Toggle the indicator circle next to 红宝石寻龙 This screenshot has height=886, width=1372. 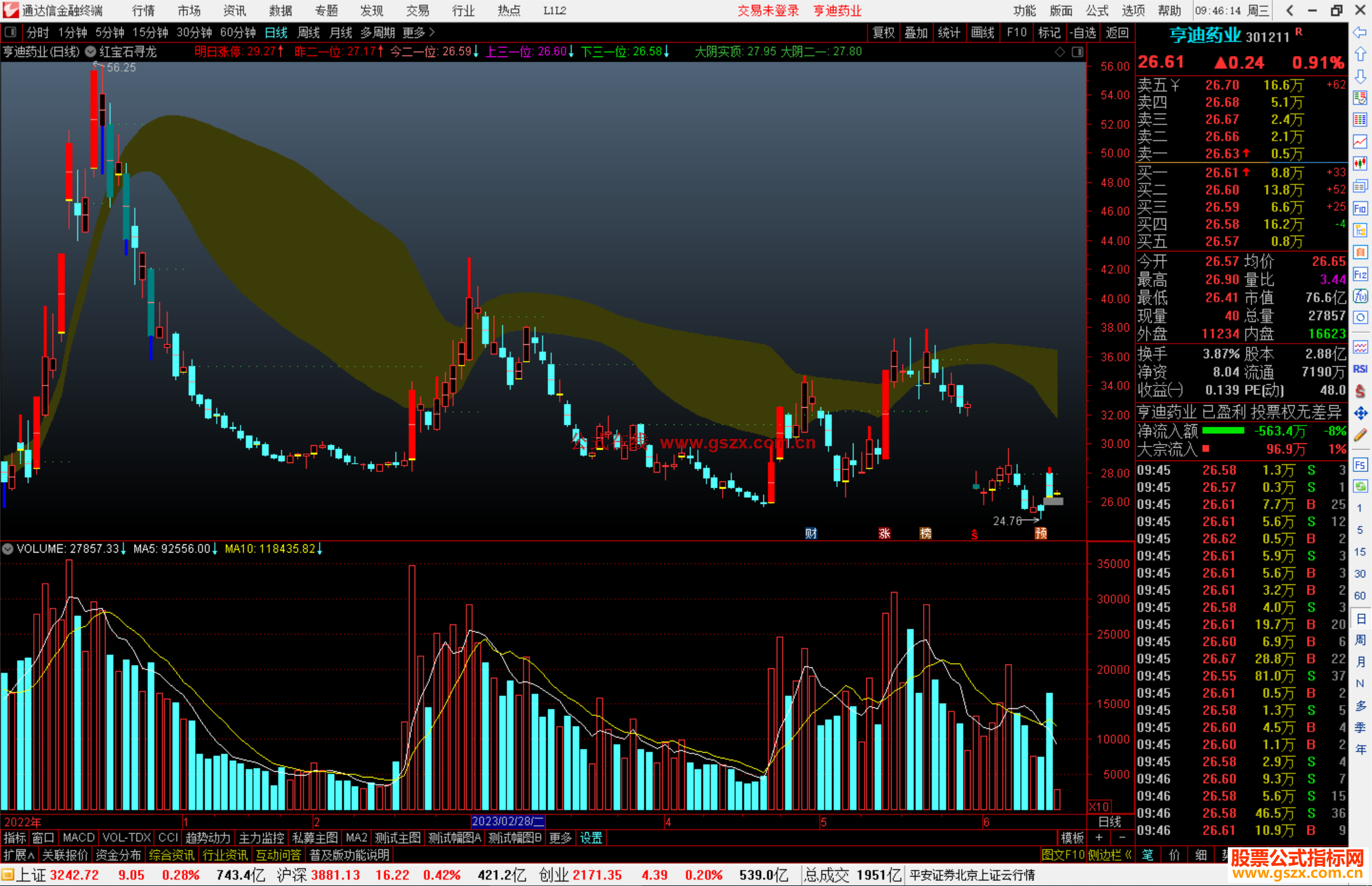(90, 51)
